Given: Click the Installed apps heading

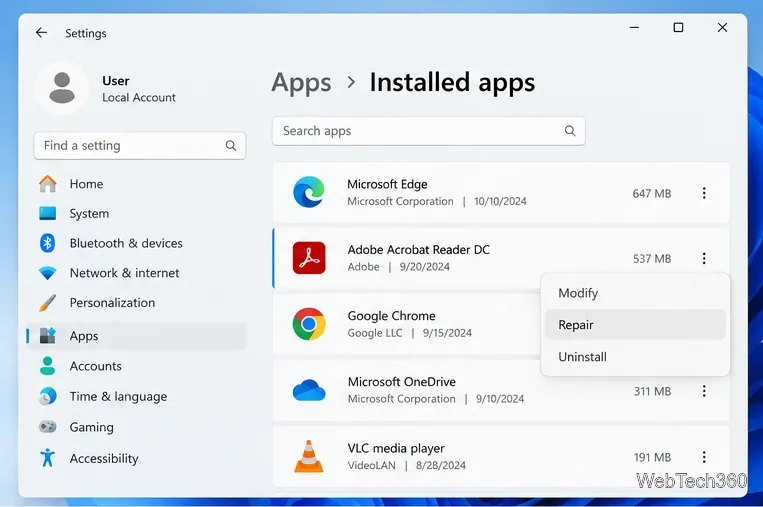Looking at the screenshot, I should [x=452, y=82].
